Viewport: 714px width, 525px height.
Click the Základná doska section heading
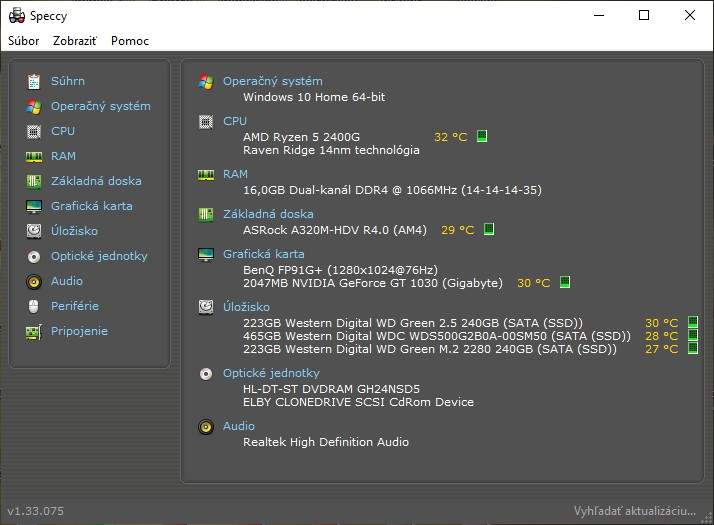(267, 213)
